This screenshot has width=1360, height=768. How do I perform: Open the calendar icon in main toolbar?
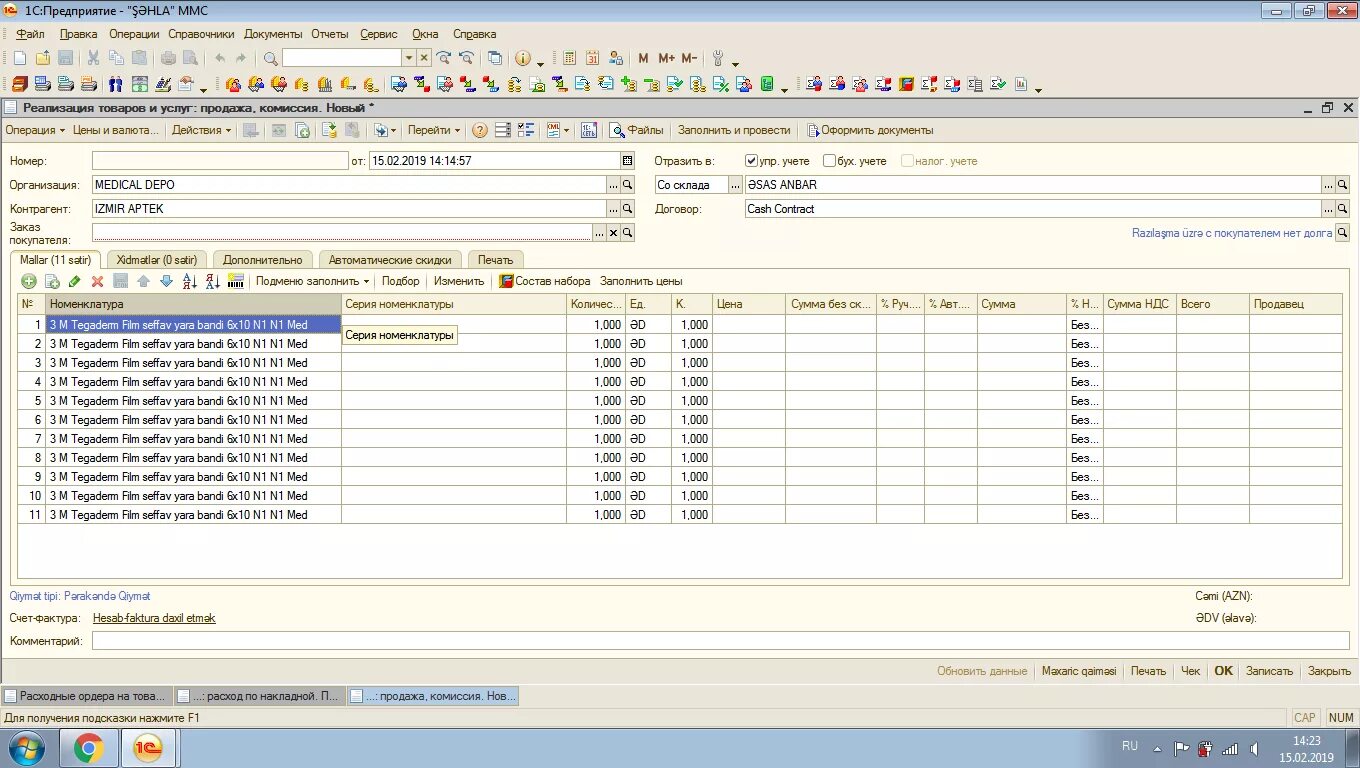593,58
